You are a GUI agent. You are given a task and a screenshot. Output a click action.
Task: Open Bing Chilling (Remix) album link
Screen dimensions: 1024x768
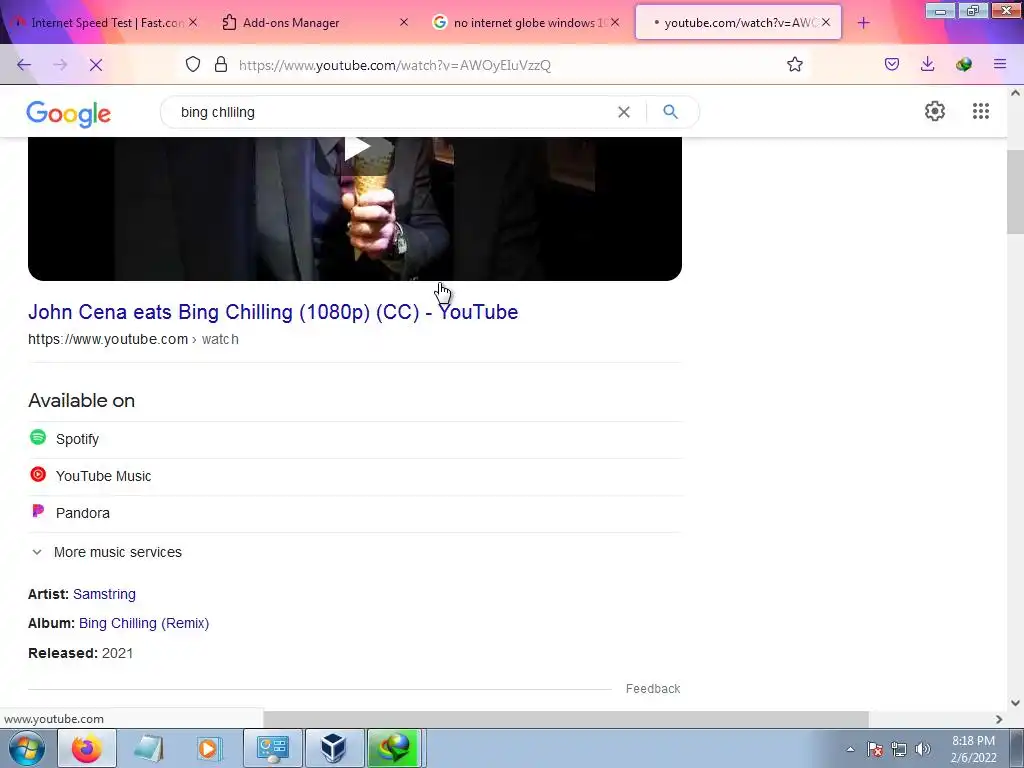[x=144, y=623]
